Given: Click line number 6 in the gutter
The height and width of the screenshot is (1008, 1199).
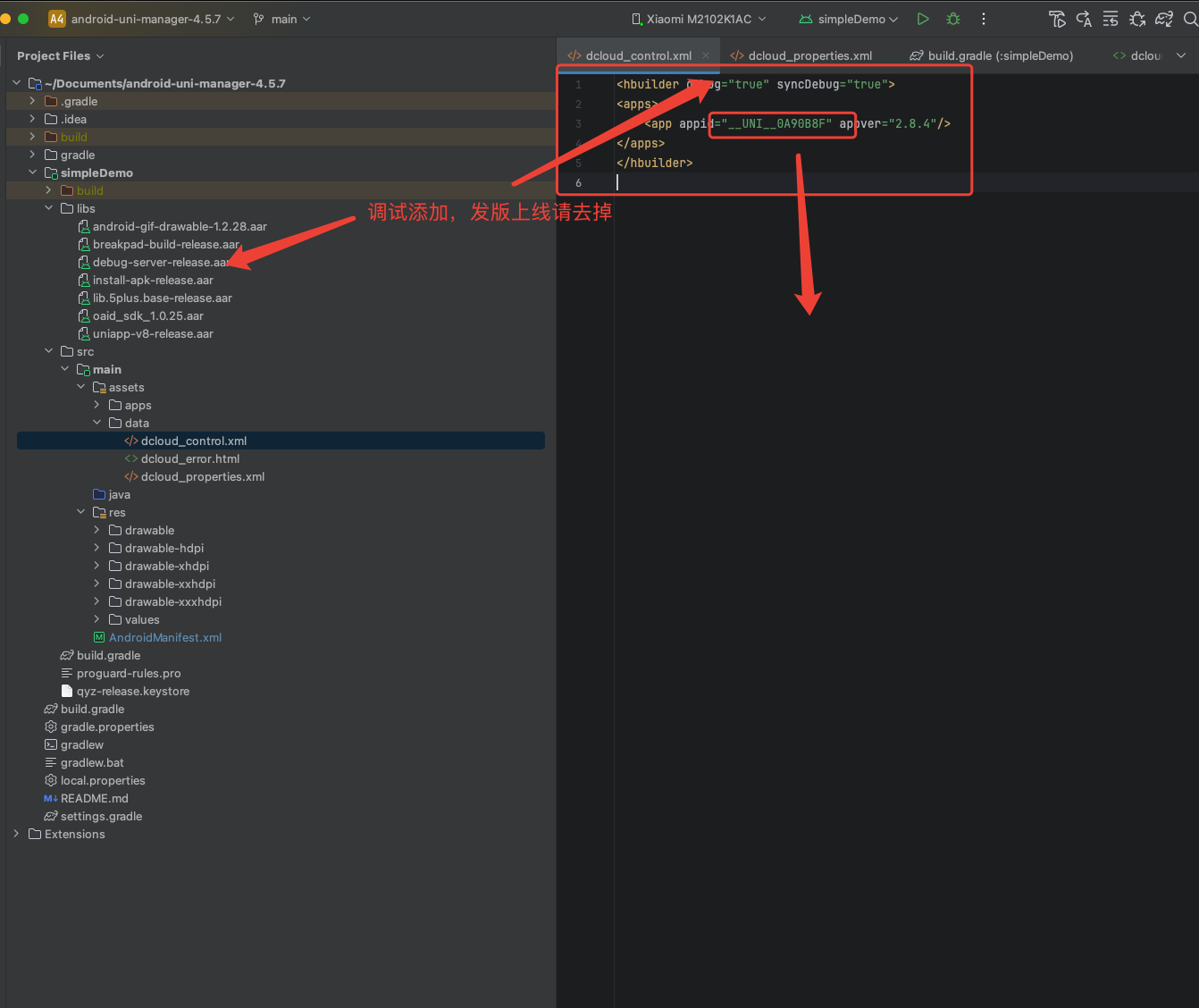Looking at the screenshot, I should click(x=578, y=182).
